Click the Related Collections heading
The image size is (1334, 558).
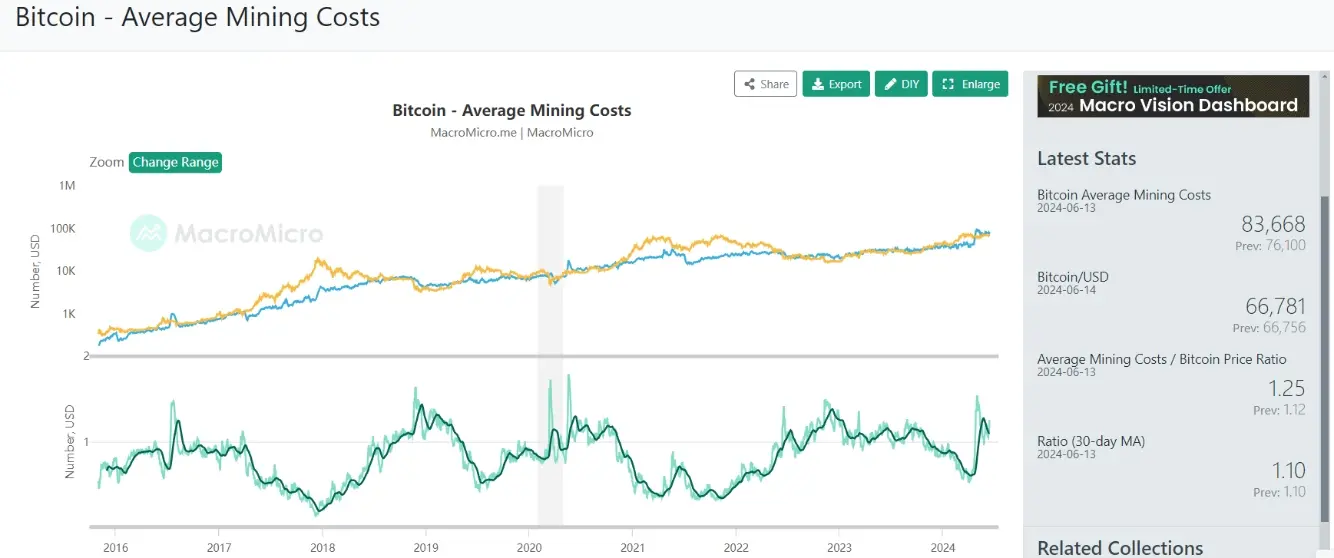click(1120, 548)
